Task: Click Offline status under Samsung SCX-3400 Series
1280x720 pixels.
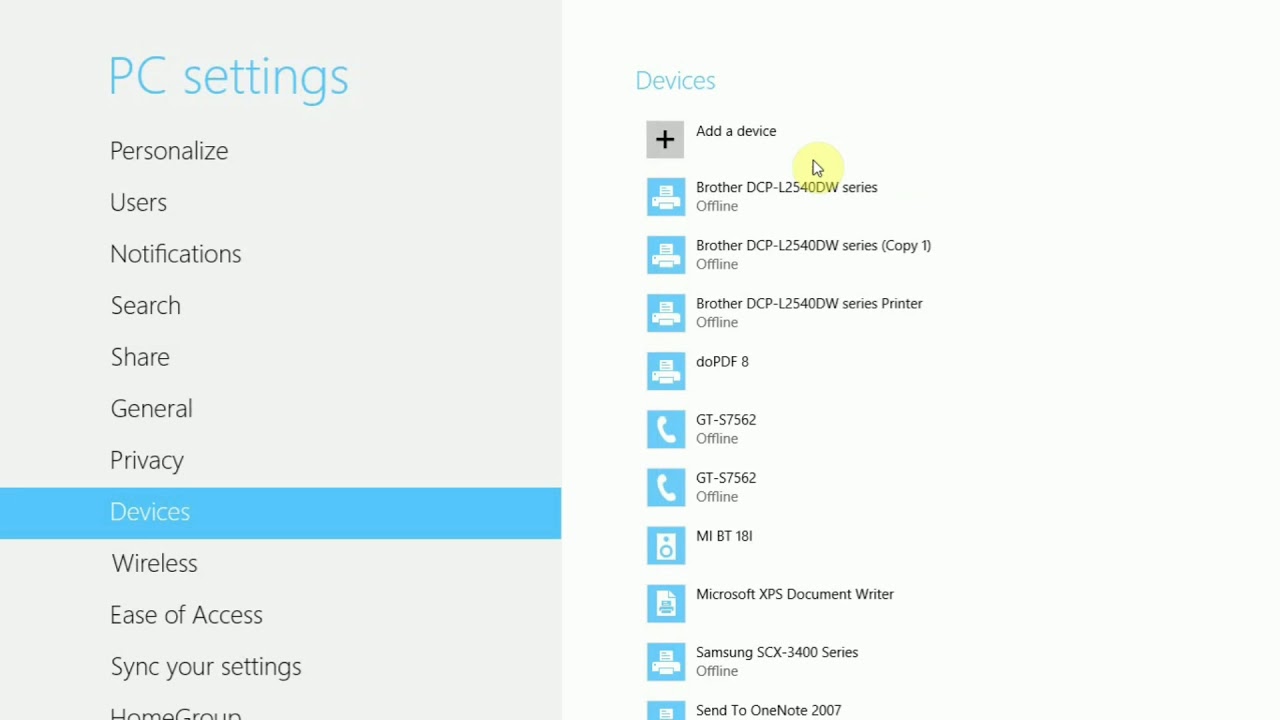Action: (717, 671)
